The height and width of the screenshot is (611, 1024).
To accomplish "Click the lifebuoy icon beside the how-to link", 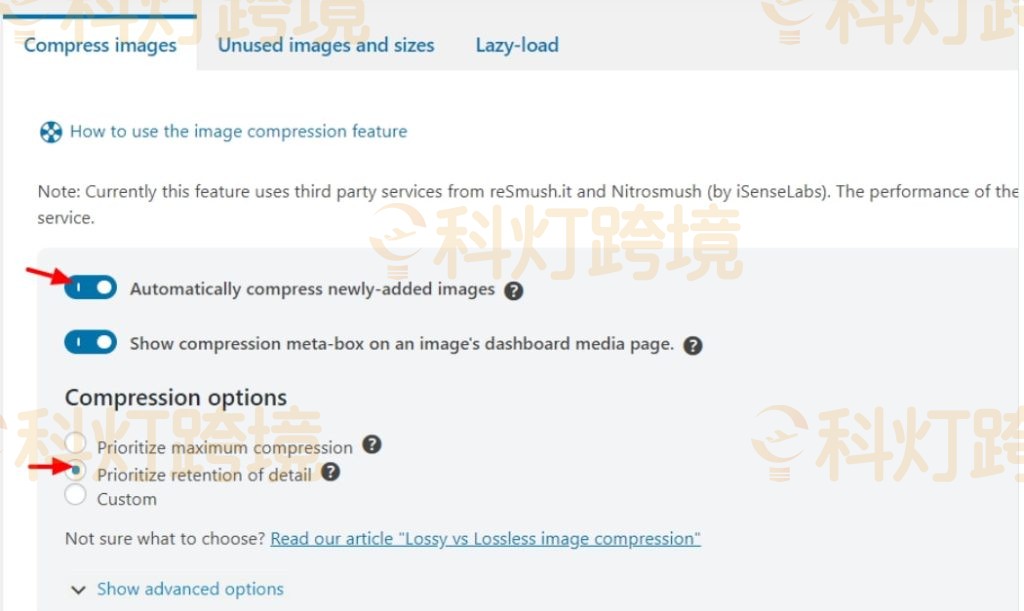I will click(x=50, y=132).
